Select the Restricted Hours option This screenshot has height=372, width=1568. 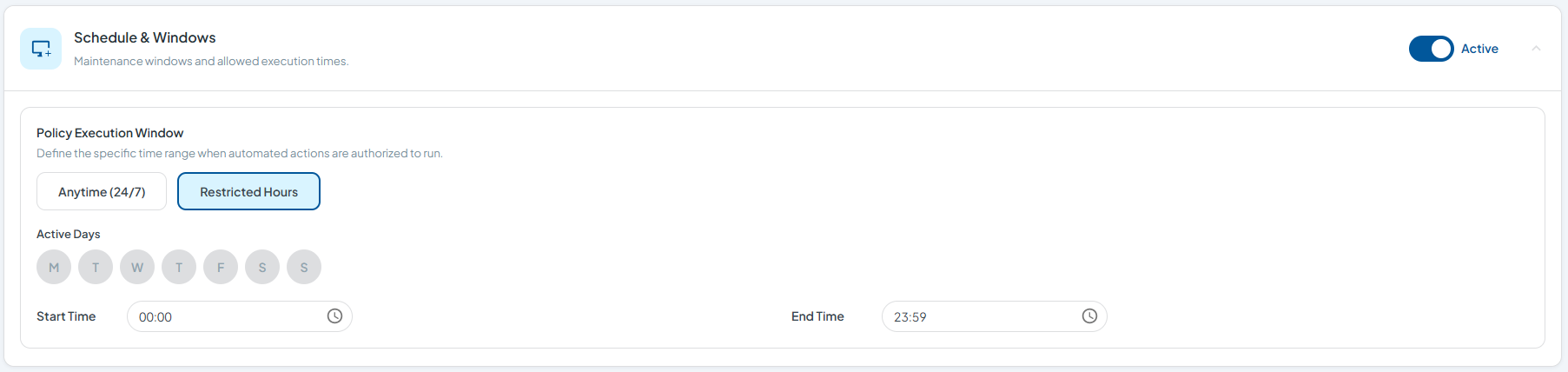(248, 191)
